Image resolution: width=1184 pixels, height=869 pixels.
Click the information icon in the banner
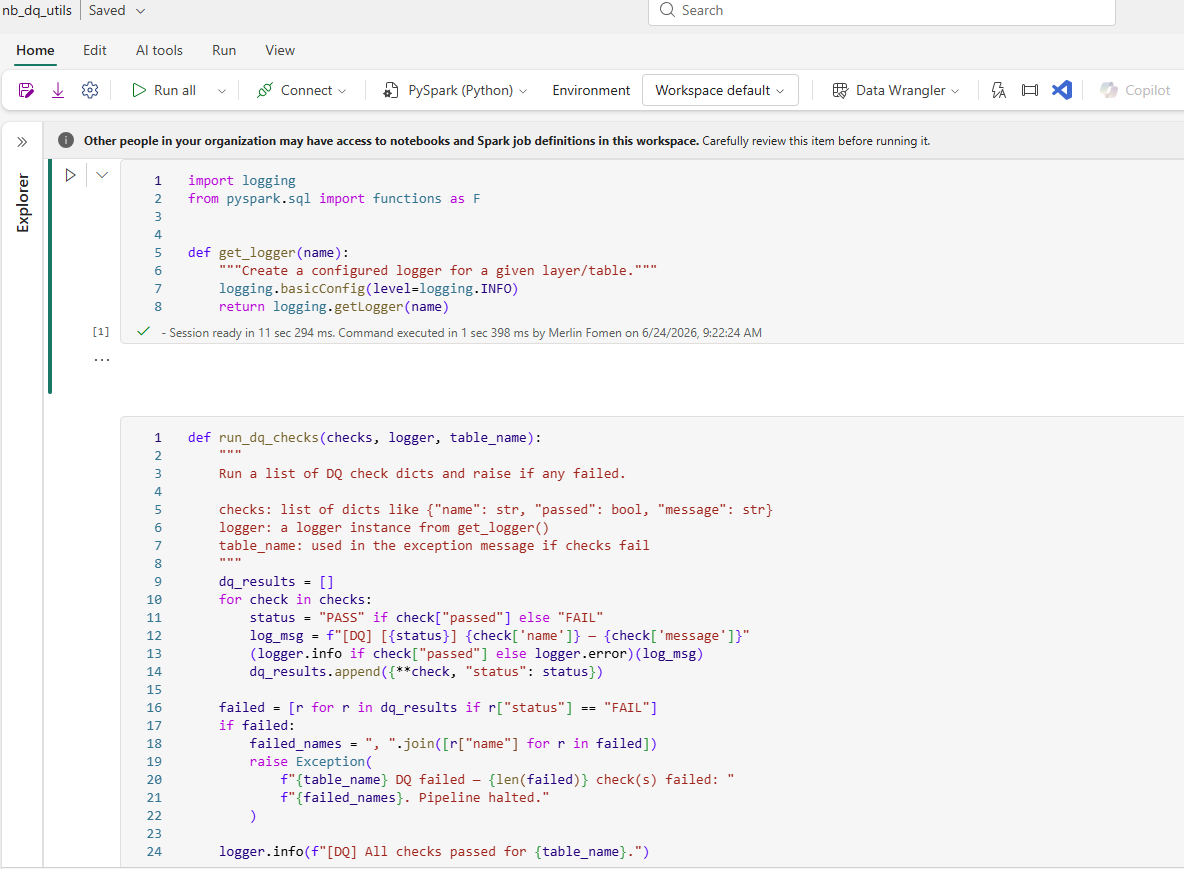[66, 140]
